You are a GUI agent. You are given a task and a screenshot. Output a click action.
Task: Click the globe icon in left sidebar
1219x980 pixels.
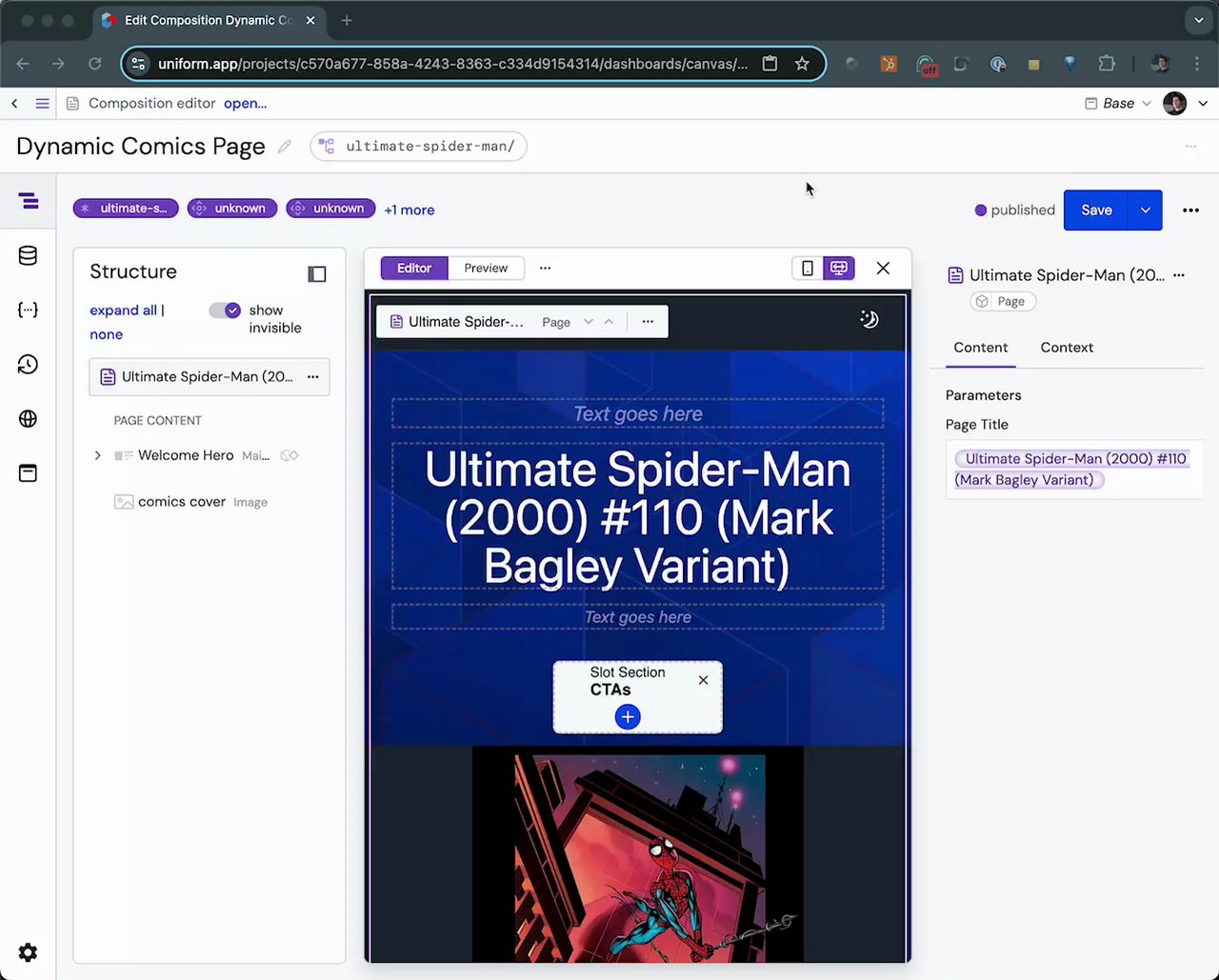point(28,419)
